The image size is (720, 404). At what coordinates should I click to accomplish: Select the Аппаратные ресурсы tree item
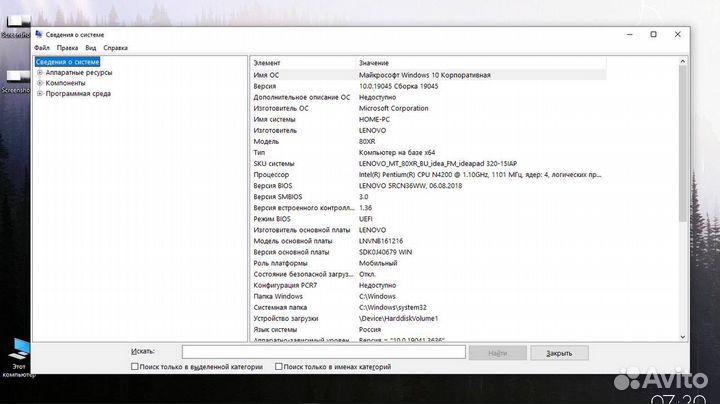point(79,73)
